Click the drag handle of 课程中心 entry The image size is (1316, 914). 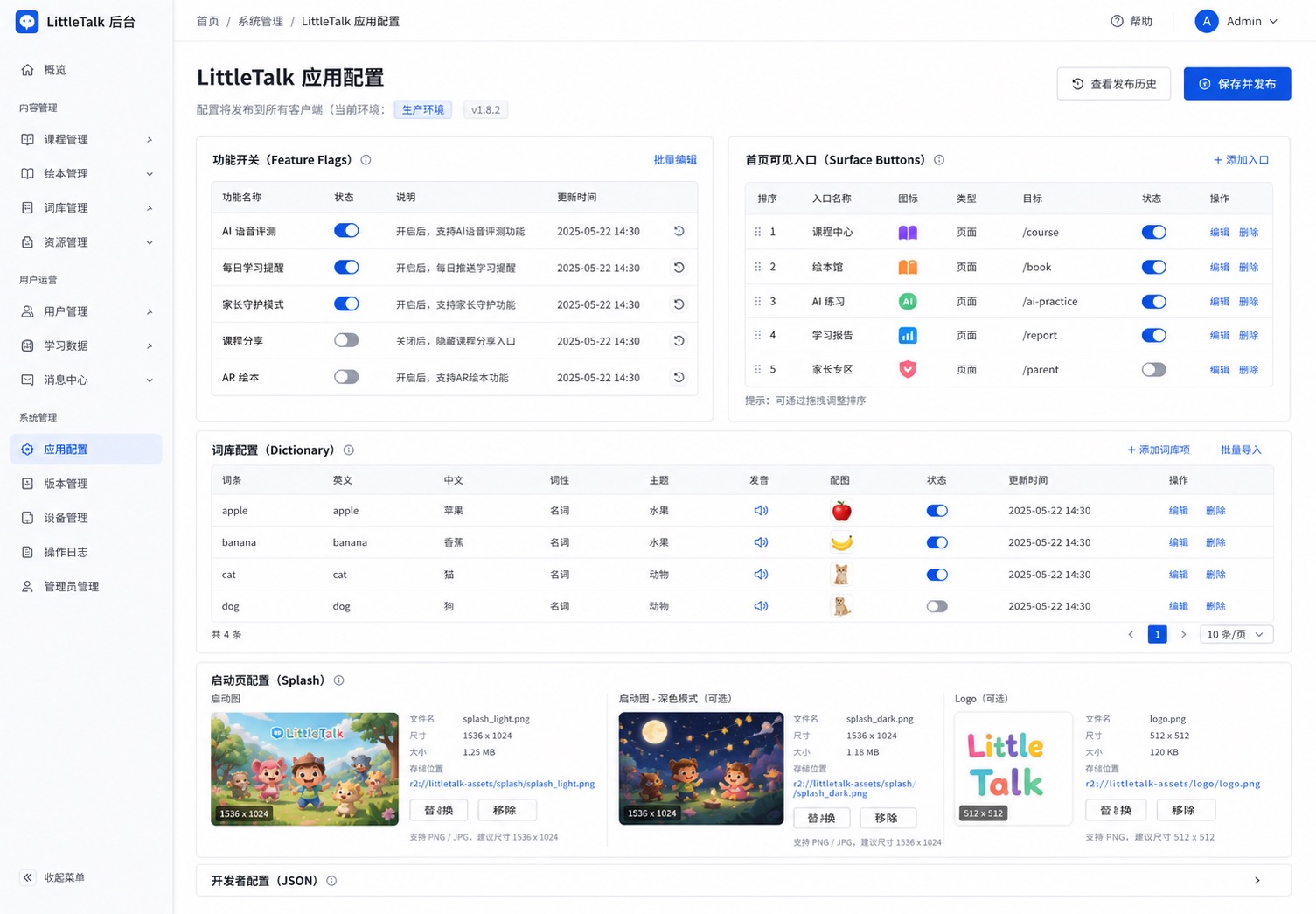[757, 232]
